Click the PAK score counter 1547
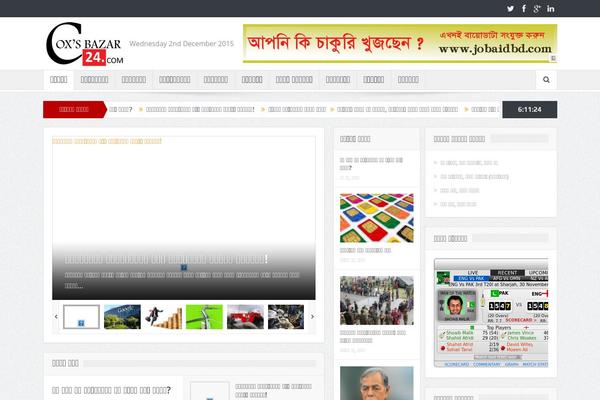The image size is (600, 400). point(500,306)
